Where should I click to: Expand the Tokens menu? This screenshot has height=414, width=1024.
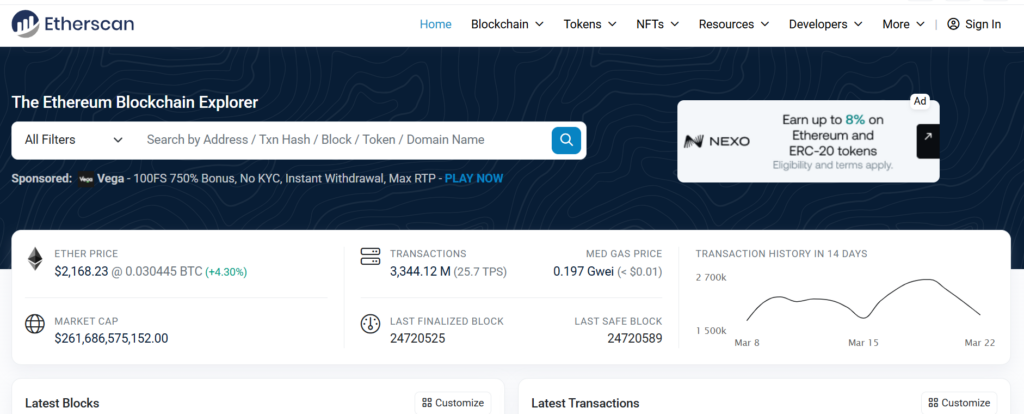590,24
